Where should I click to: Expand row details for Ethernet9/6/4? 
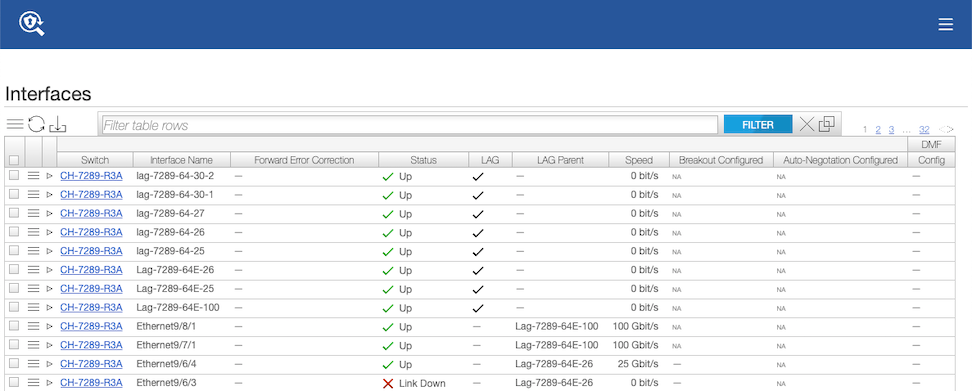point(50,363)
